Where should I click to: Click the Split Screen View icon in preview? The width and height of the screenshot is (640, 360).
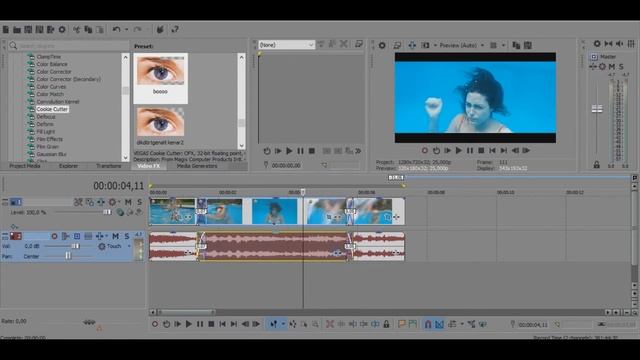pyautogui.click(x=426, y=45)
